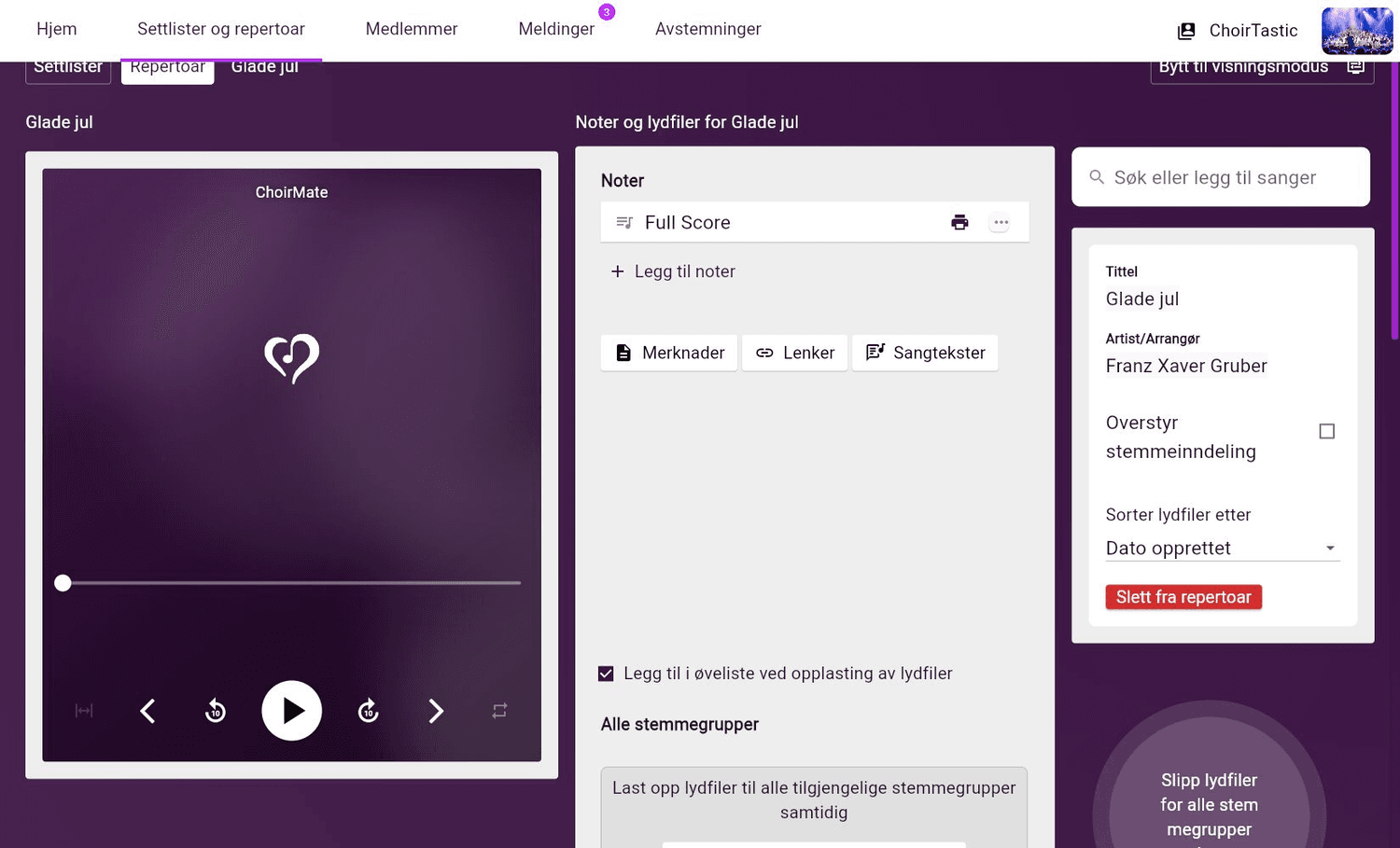The width and height of the screenshot is (1400, 848).
Task: Rewind audio 10 seconds
Action: (x=216, y=711)
